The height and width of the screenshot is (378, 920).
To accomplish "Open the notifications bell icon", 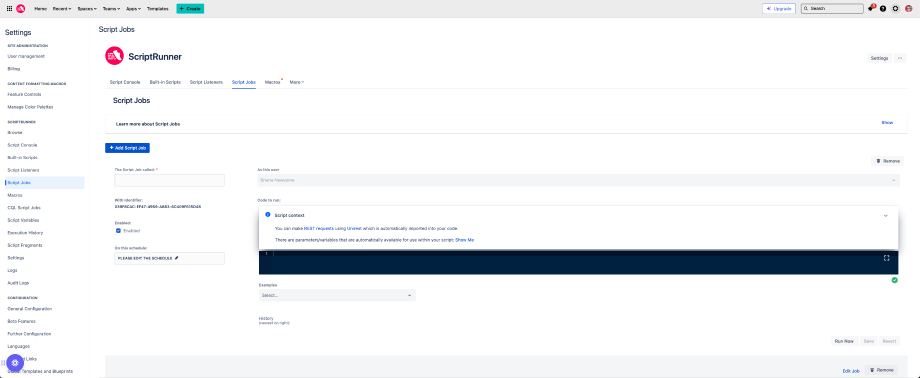I will [x=871, y=8].
